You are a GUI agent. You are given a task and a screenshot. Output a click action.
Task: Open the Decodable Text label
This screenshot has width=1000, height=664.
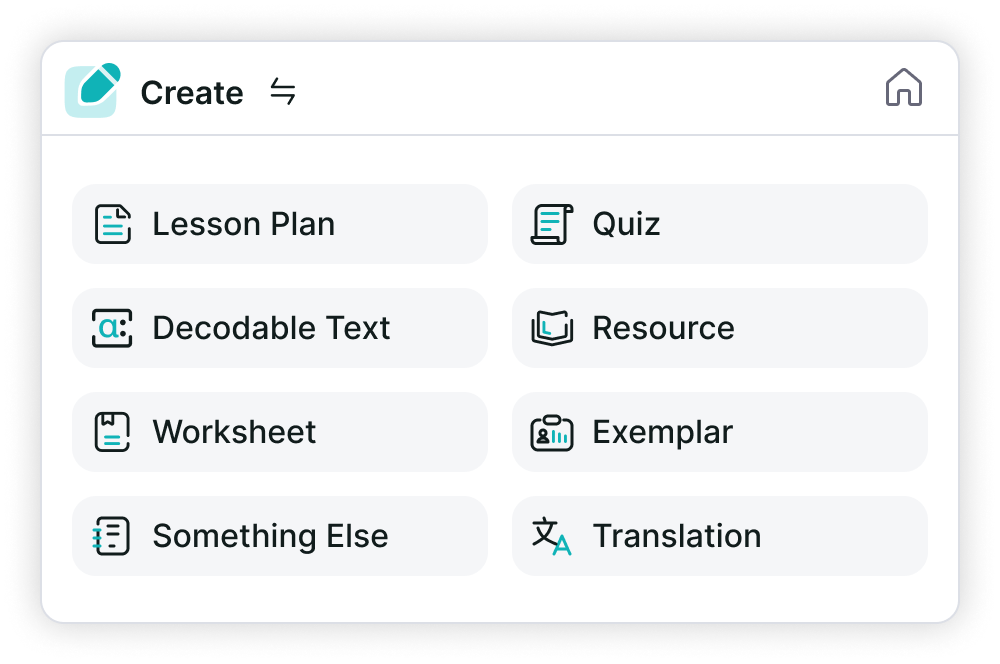click(x=271, y=328)
